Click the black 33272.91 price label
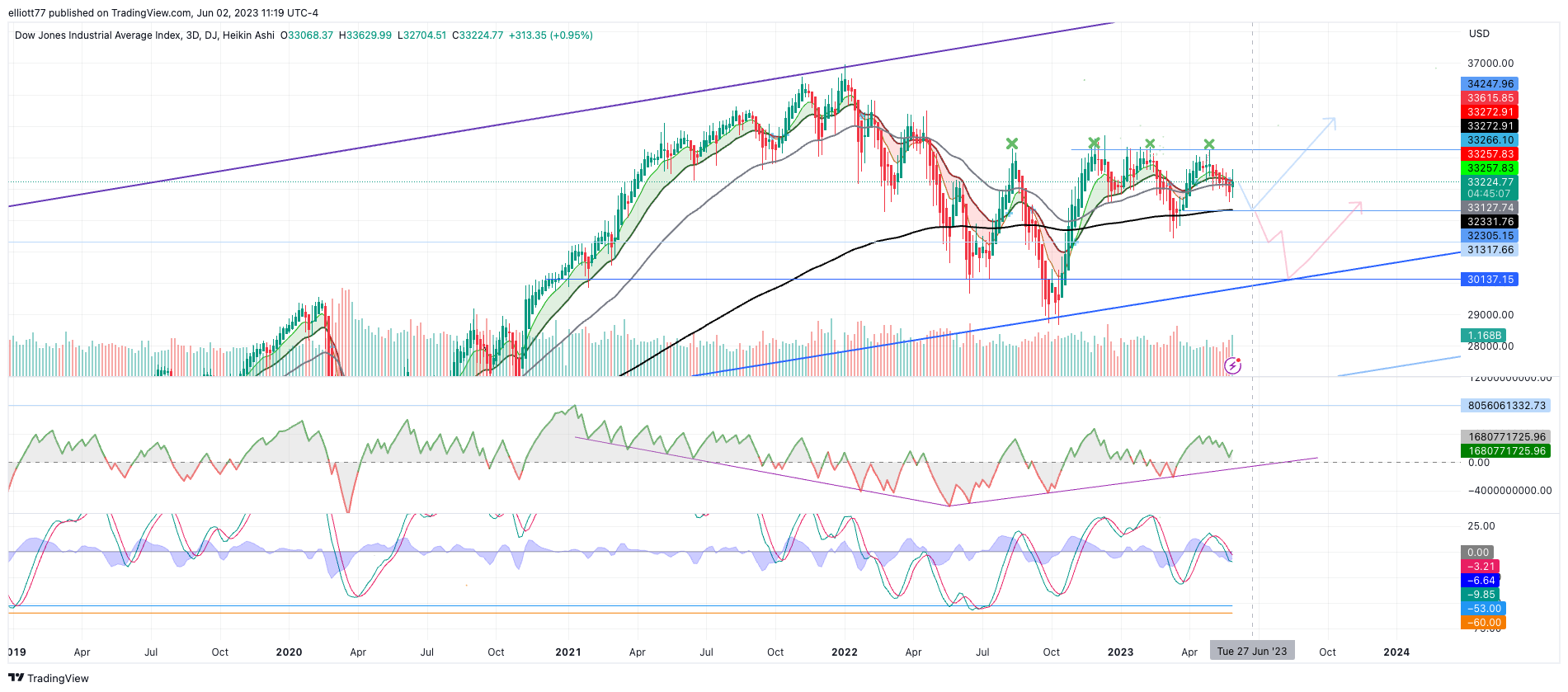The width and height of the screenshot is (1568, 692). pos(1490,126)
